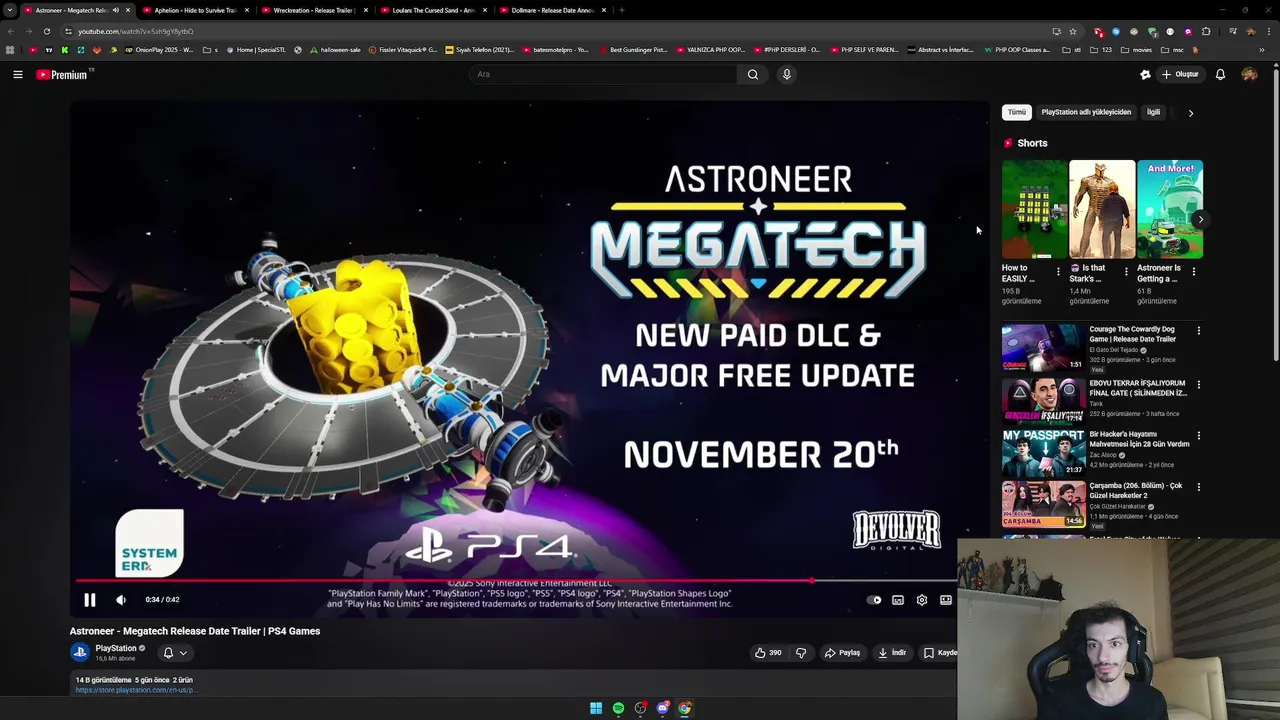Switch to Wreckreation - Release Trailer tab

[x=314, y=10]
